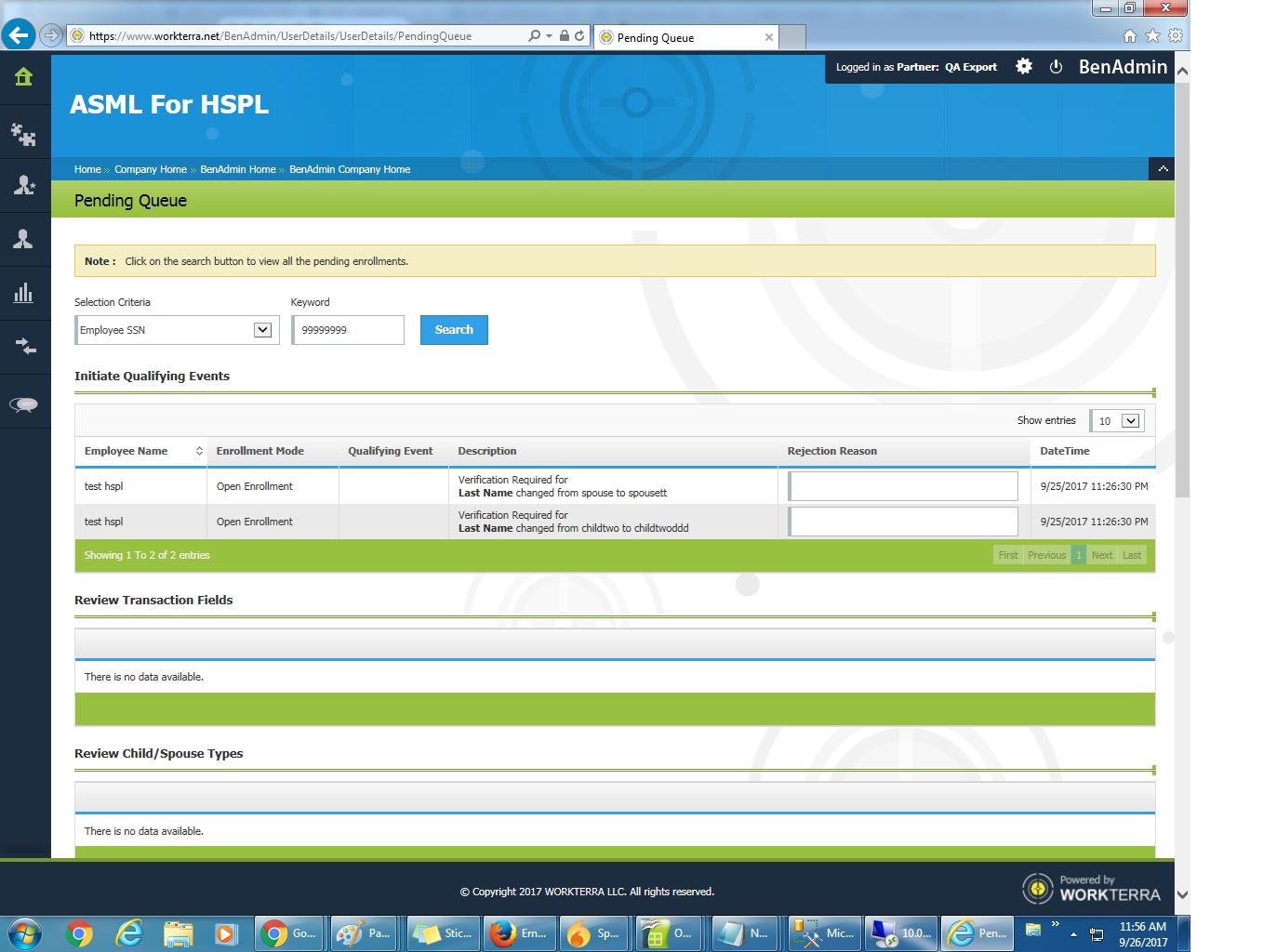
Task: Click Rejection Reason field for spouse row
Action: [903, 486]
